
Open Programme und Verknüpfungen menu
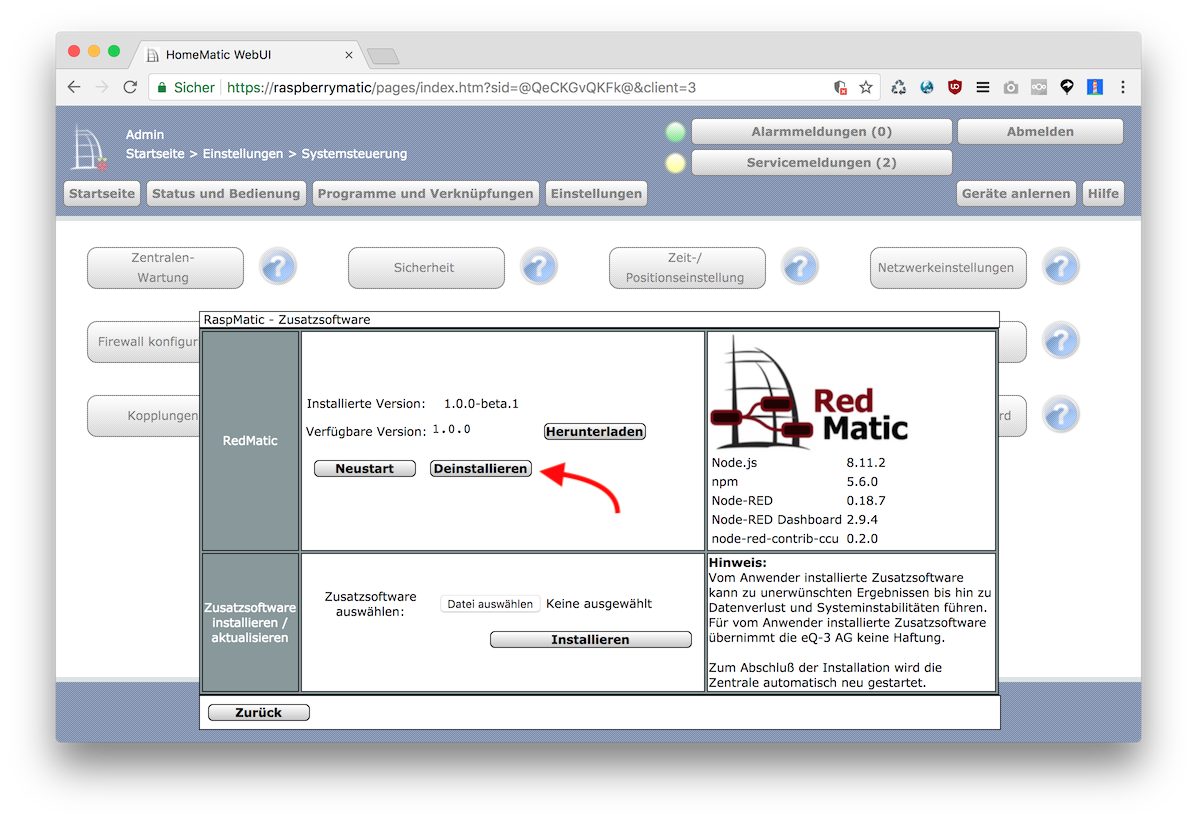(425, 194)
